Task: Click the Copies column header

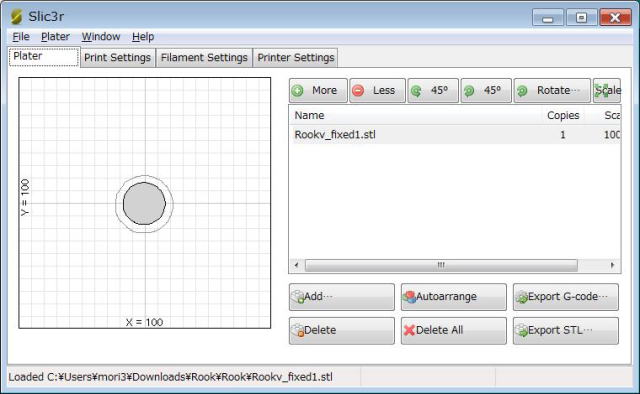Action: point(563,116)
